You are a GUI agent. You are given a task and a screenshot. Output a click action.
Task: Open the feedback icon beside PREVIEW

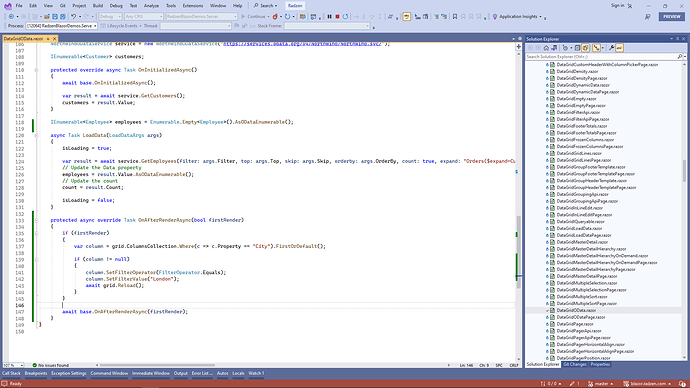point(648,17)
